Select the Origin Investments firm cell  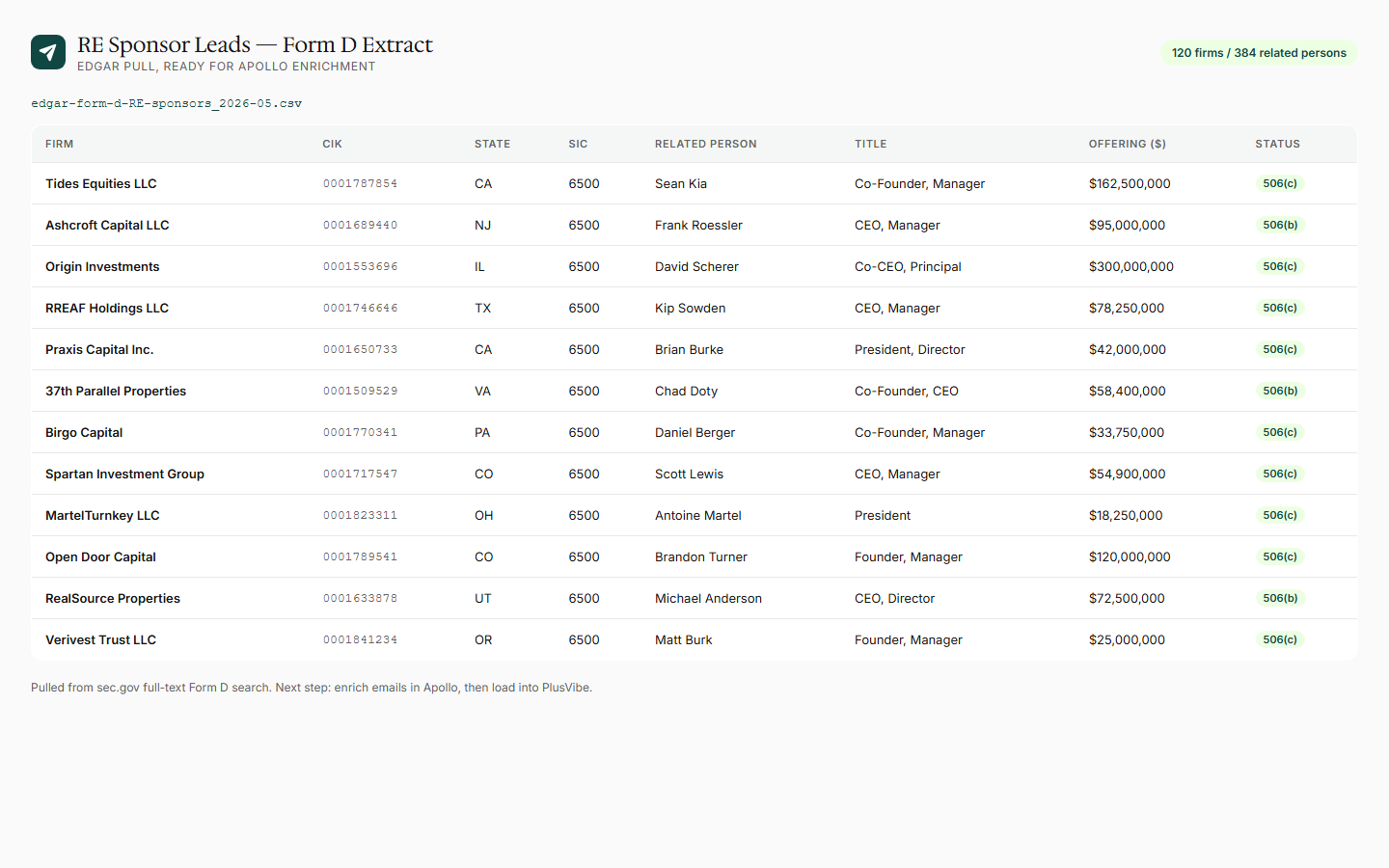pos(102,266)
